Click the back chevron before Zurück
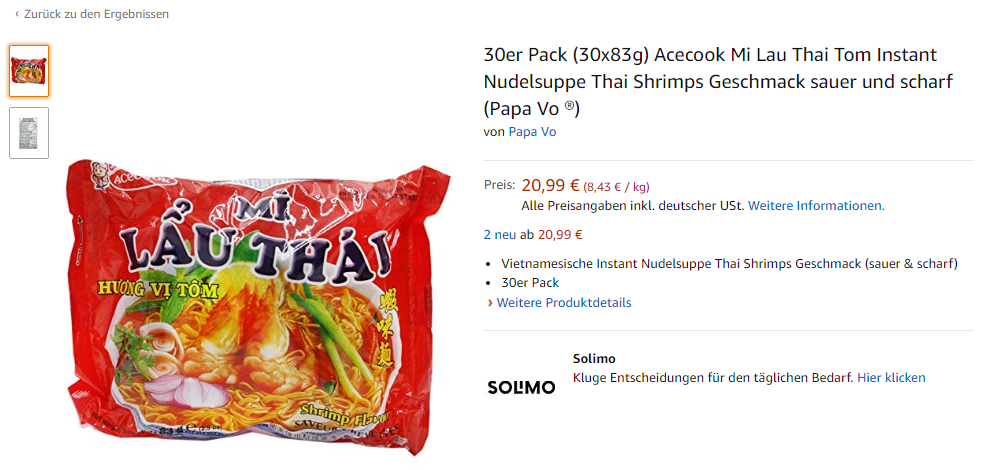 tap(17, 14)
